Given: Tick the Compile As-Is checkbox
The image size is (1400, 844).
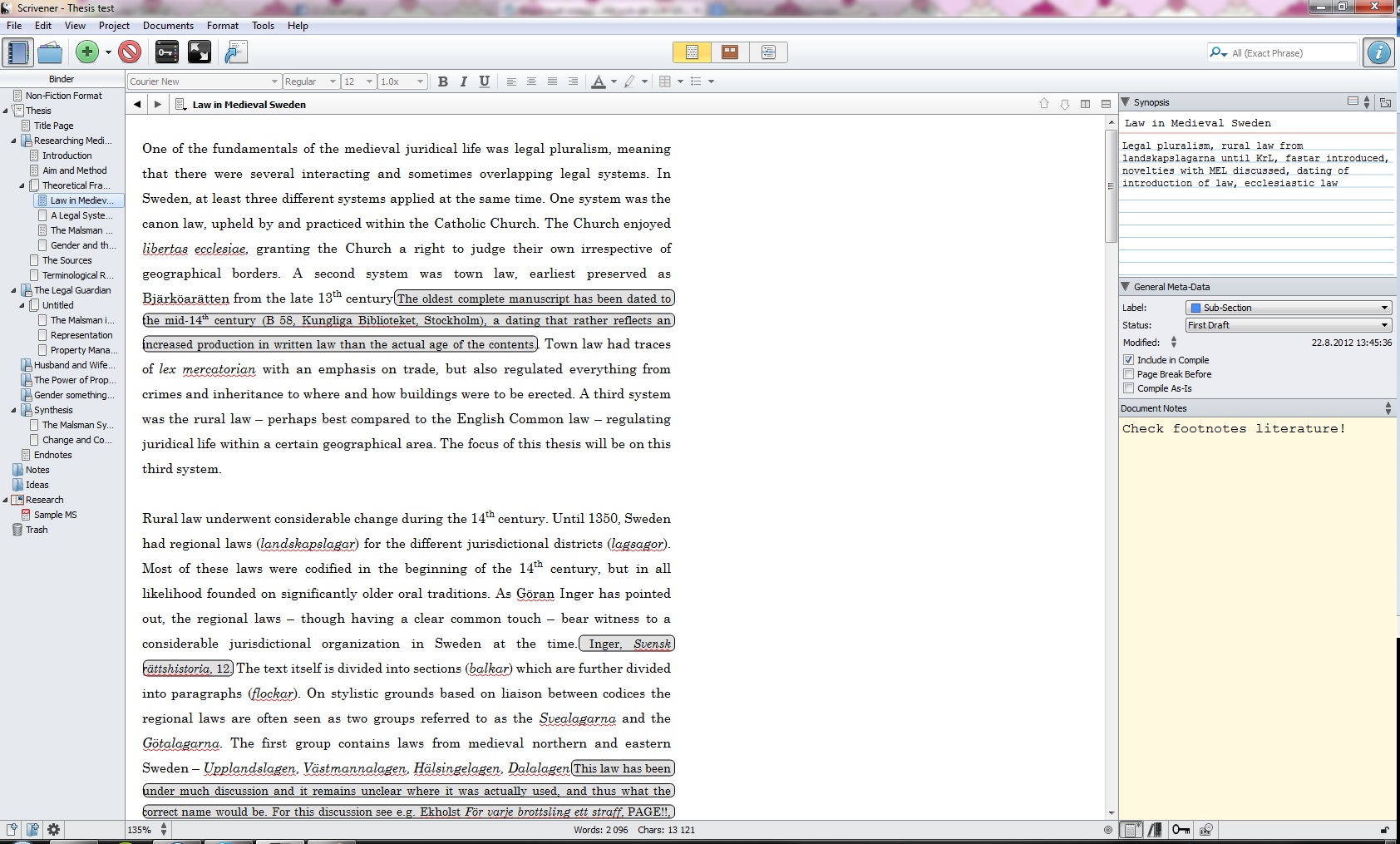Looking at the screenshot, I should [1128, 388].
